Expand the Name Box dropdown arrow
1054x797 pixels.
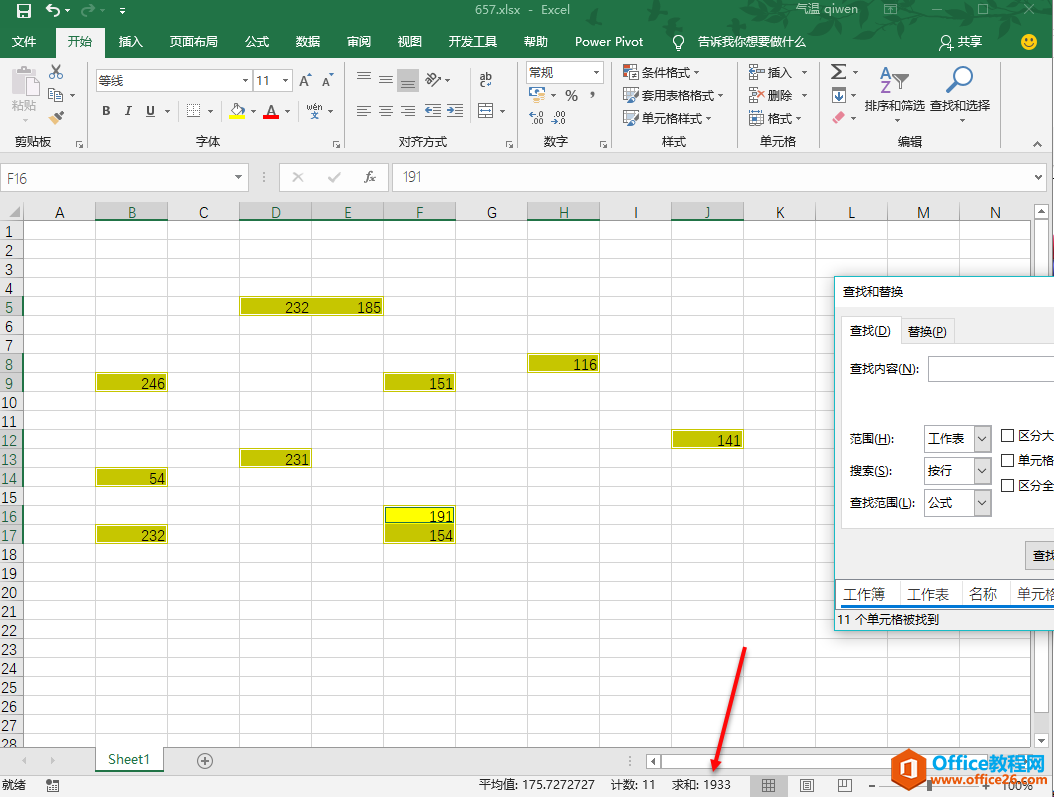pos(238,177)
